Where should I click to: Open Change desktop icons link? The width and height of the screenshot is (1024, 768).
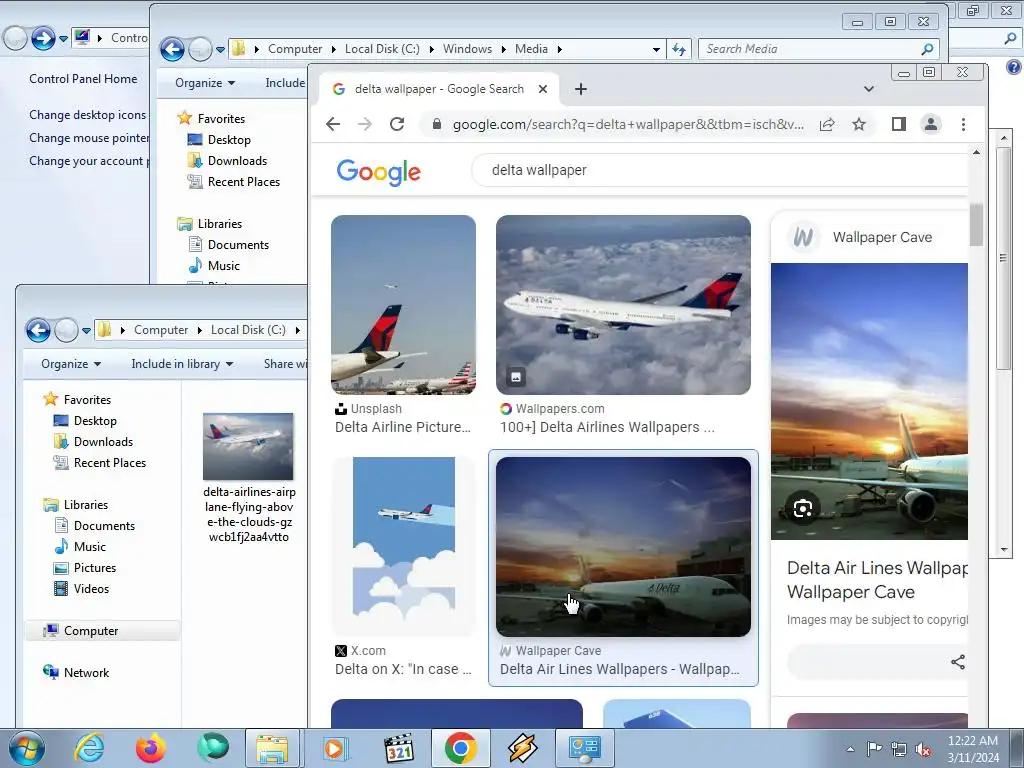[x=88, y=115]
